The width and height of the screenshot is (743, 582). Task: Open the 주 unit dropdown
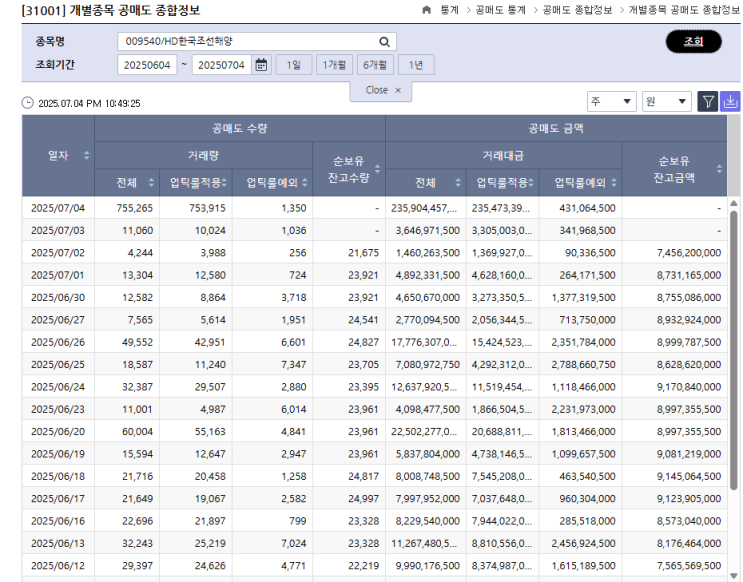[612, 101]
